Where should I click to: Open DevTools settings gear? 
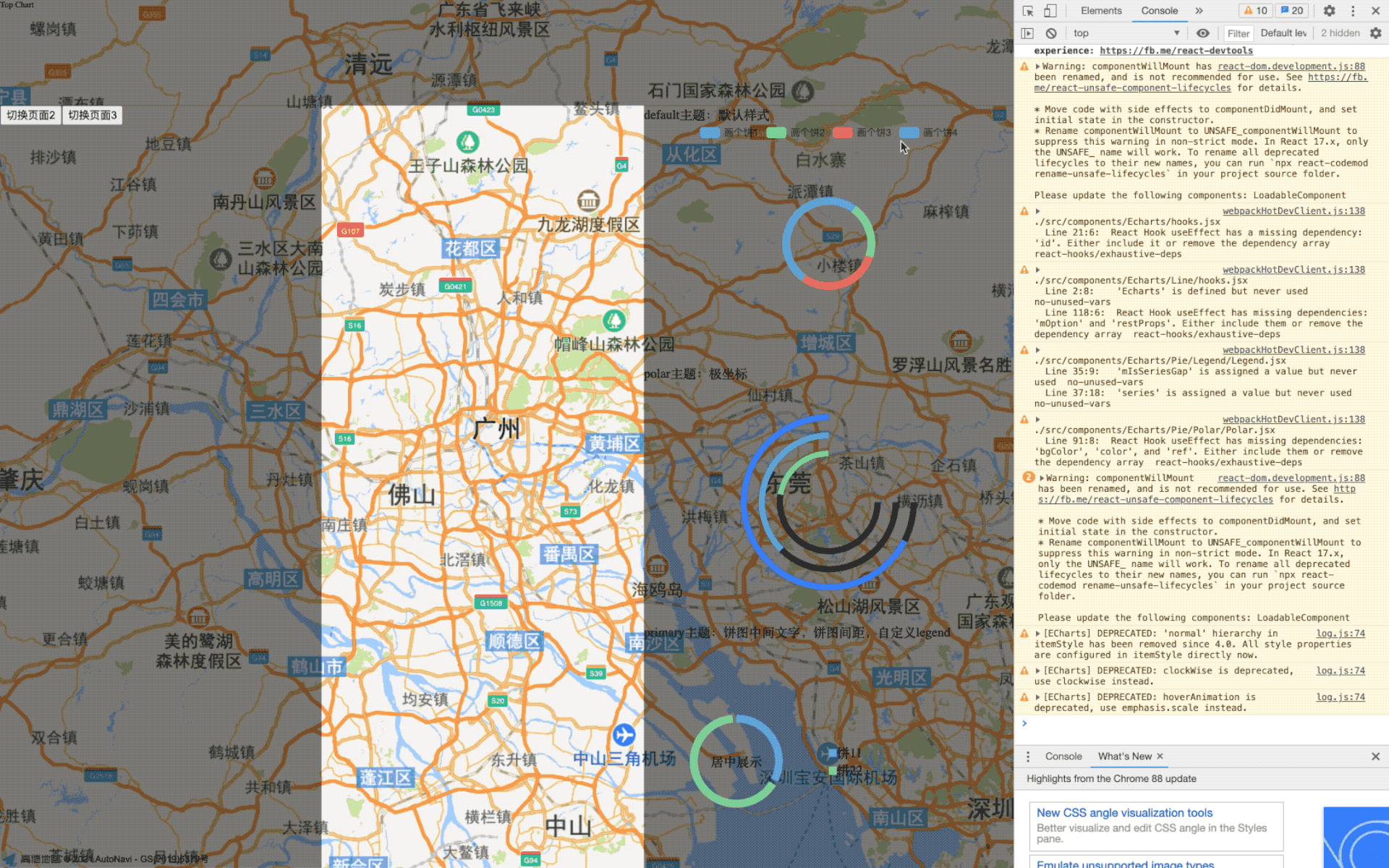(1329, 11)
